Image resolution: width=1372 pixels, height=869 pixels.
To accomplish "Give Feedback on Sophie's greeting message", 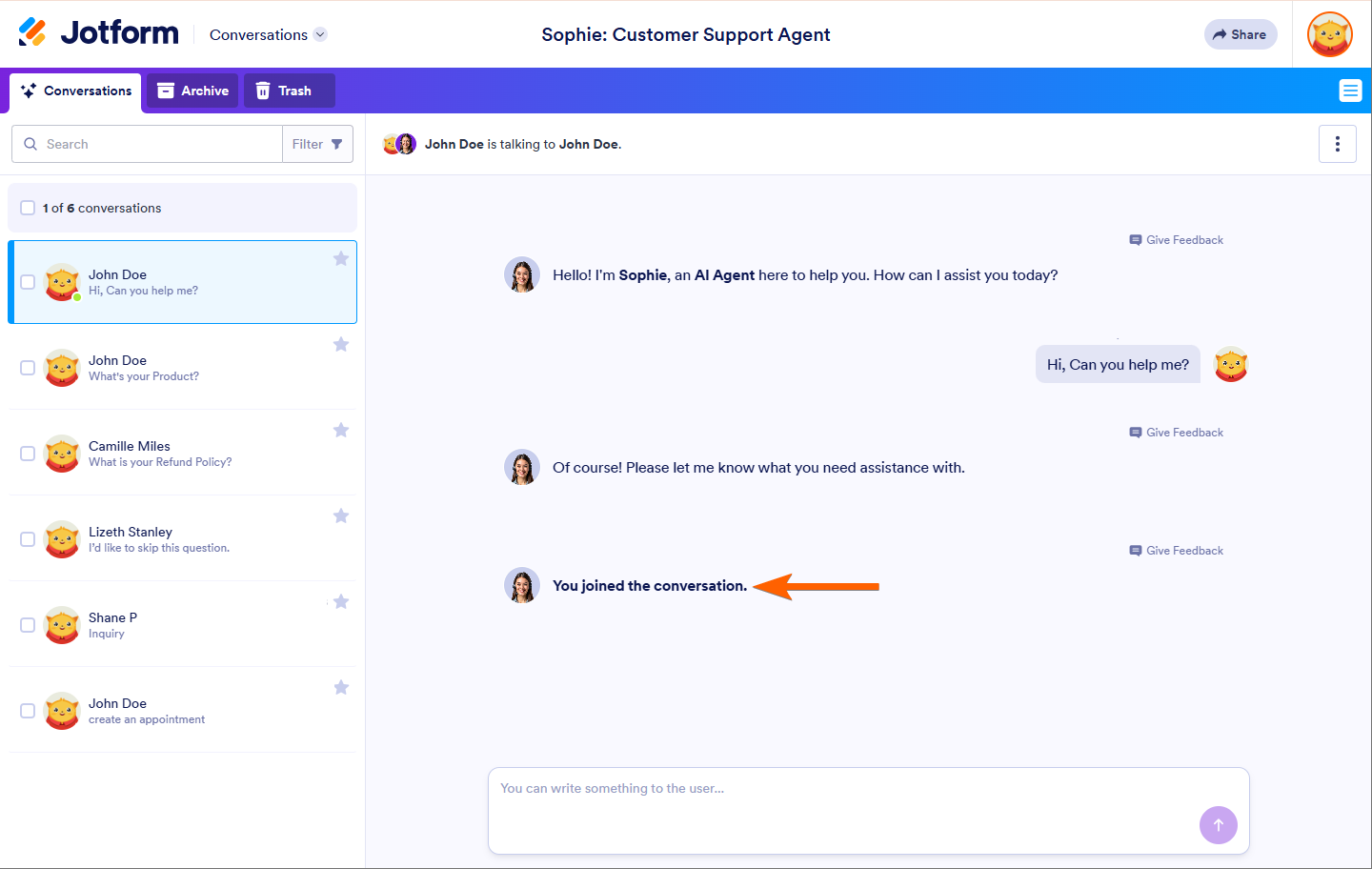I will tap(1177, 240).
